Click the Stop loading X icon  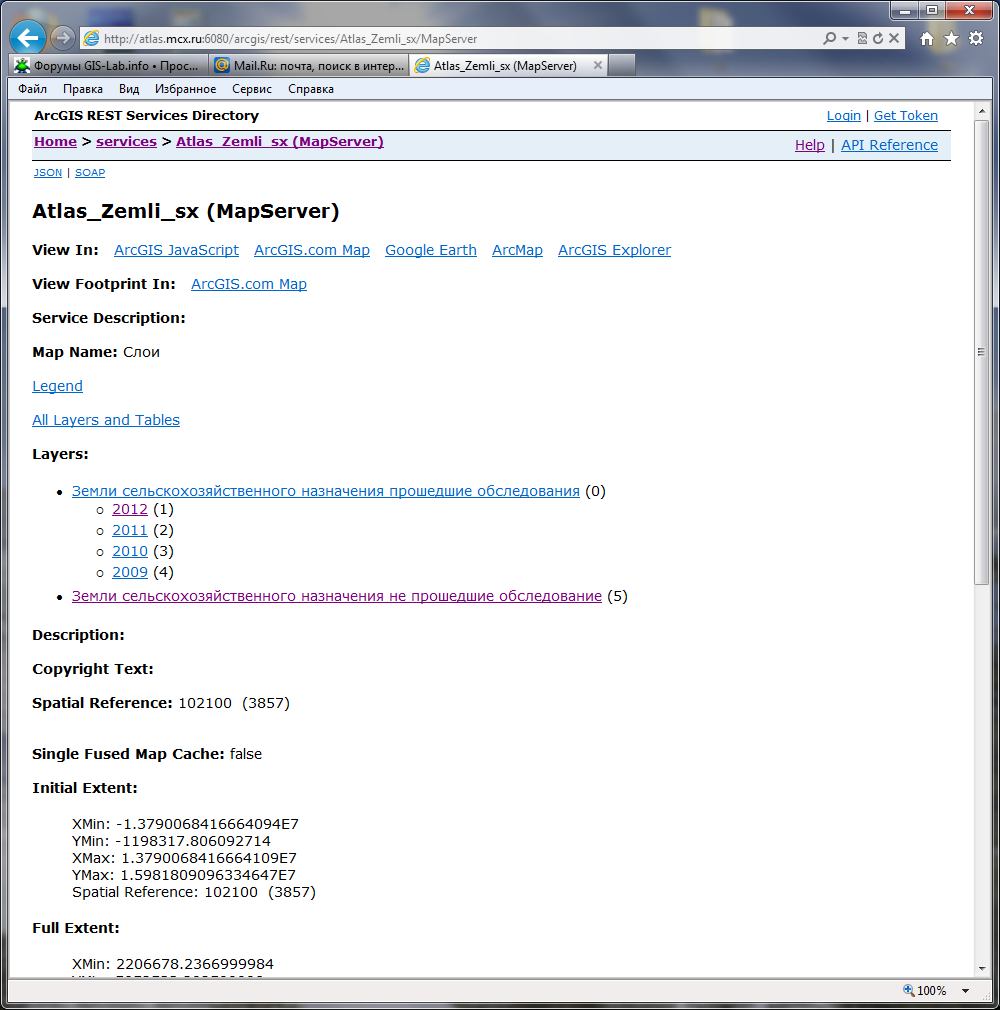(894, 39)
